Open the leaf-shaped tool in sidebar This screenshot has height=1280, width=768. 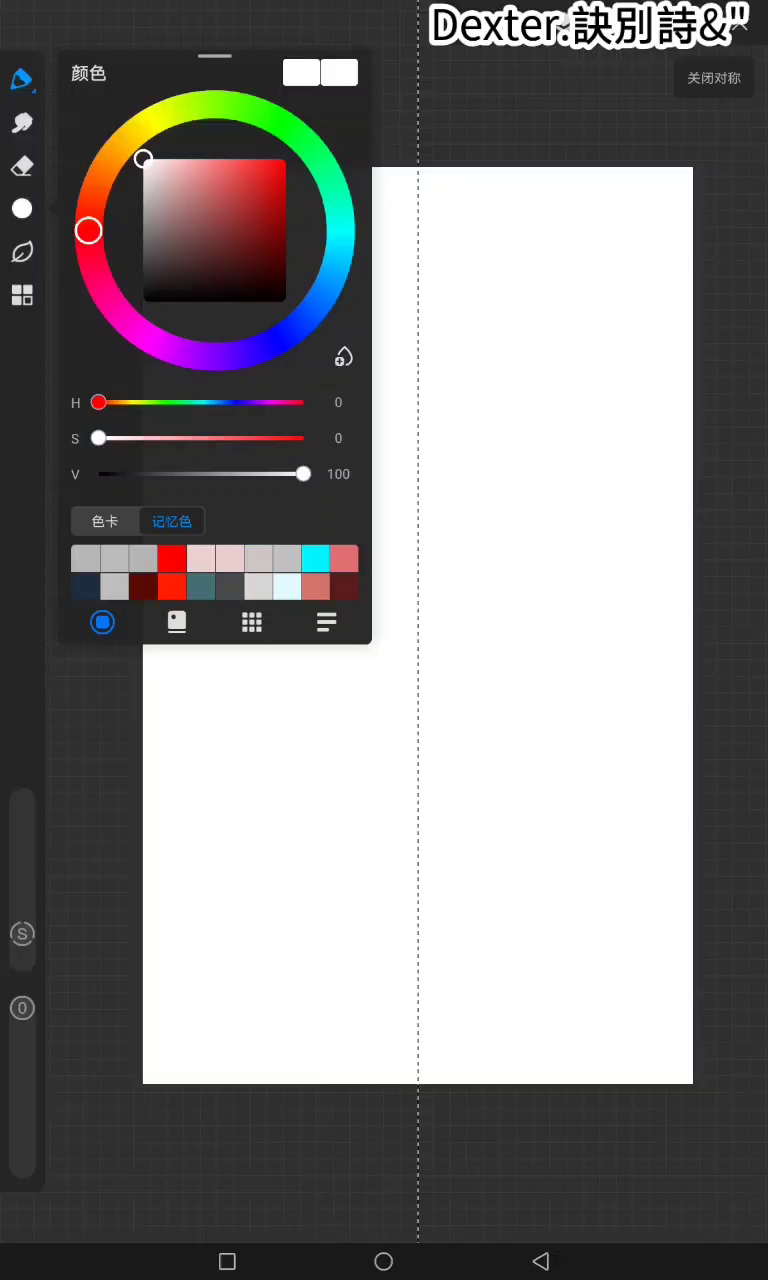pos(22,252)
